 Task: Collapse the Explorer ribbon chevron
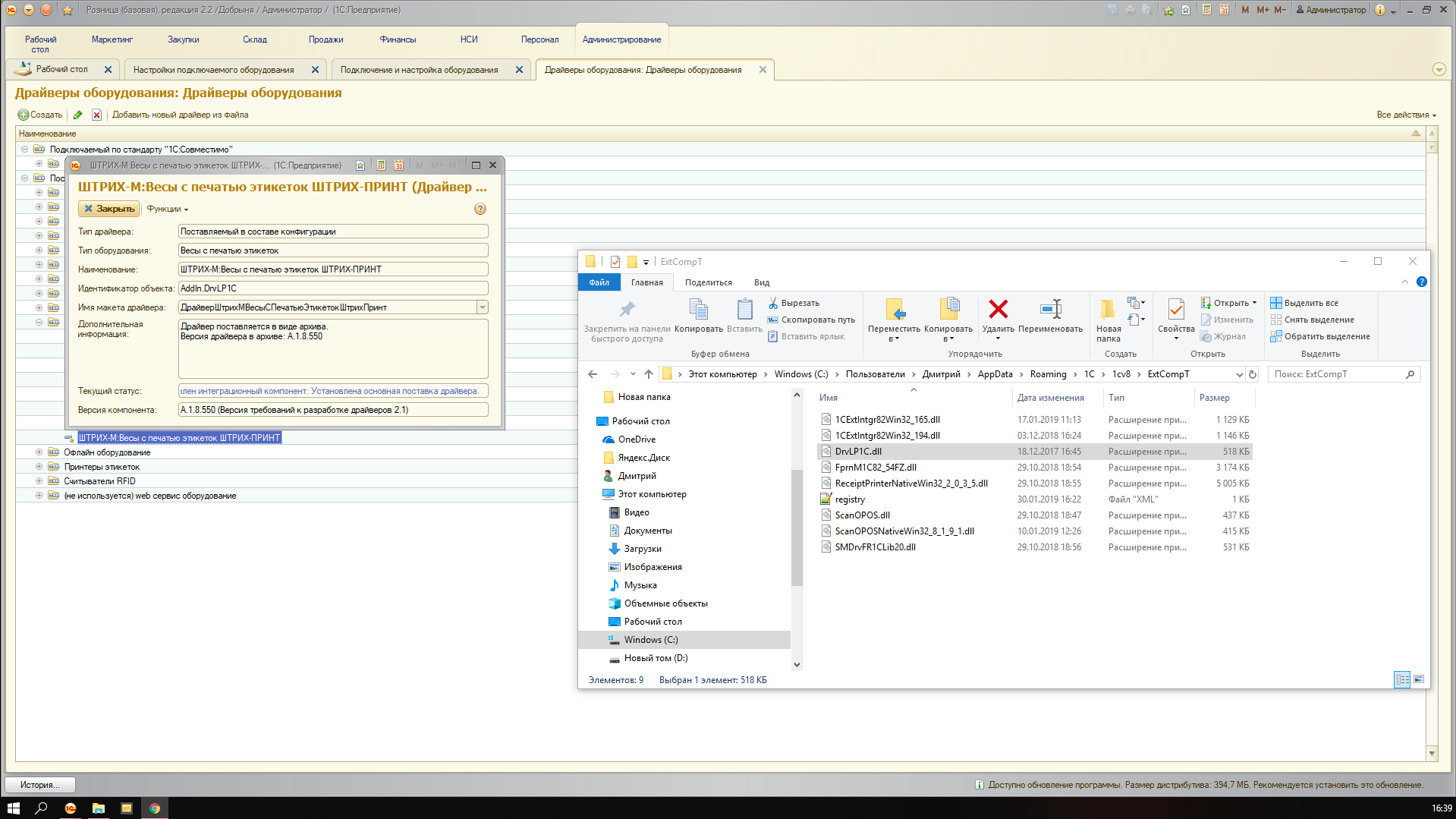coord(1404,282)
